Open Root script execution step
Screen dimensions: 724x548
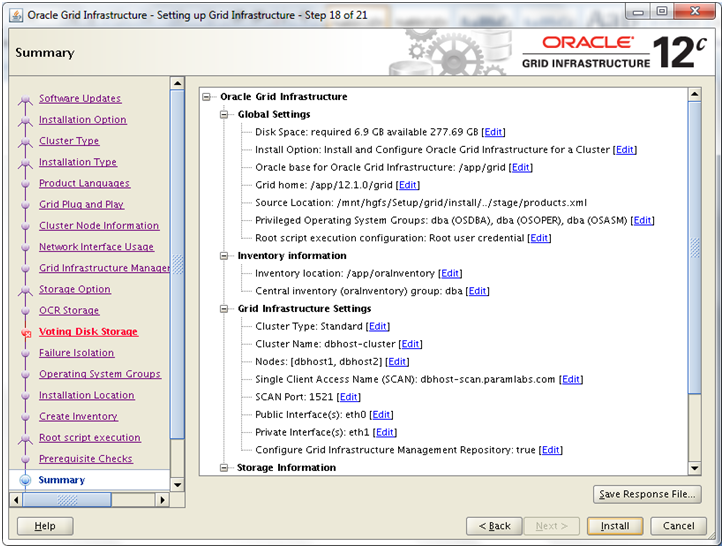(90, 438)
